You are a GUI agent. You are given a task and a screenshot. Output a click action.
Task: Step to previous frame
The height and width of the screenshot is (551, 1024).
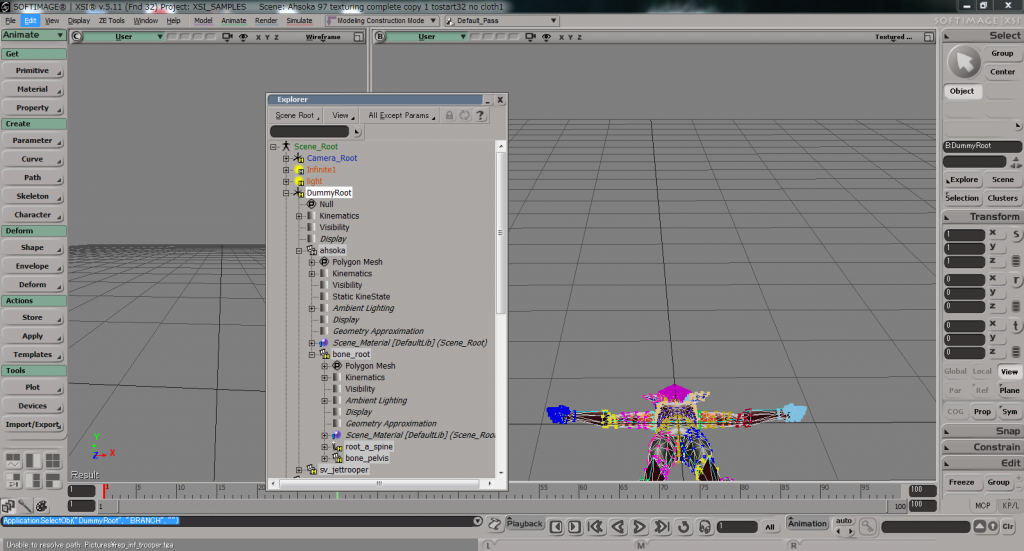[x=556, y=527]
